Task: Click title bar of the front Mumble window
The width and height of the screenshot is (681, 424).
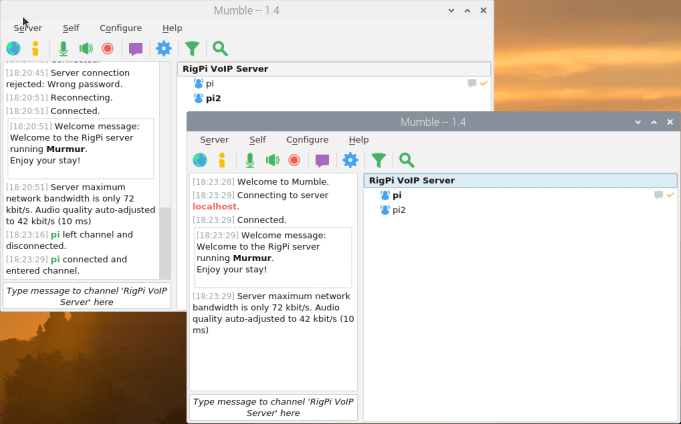Action: 433,122
